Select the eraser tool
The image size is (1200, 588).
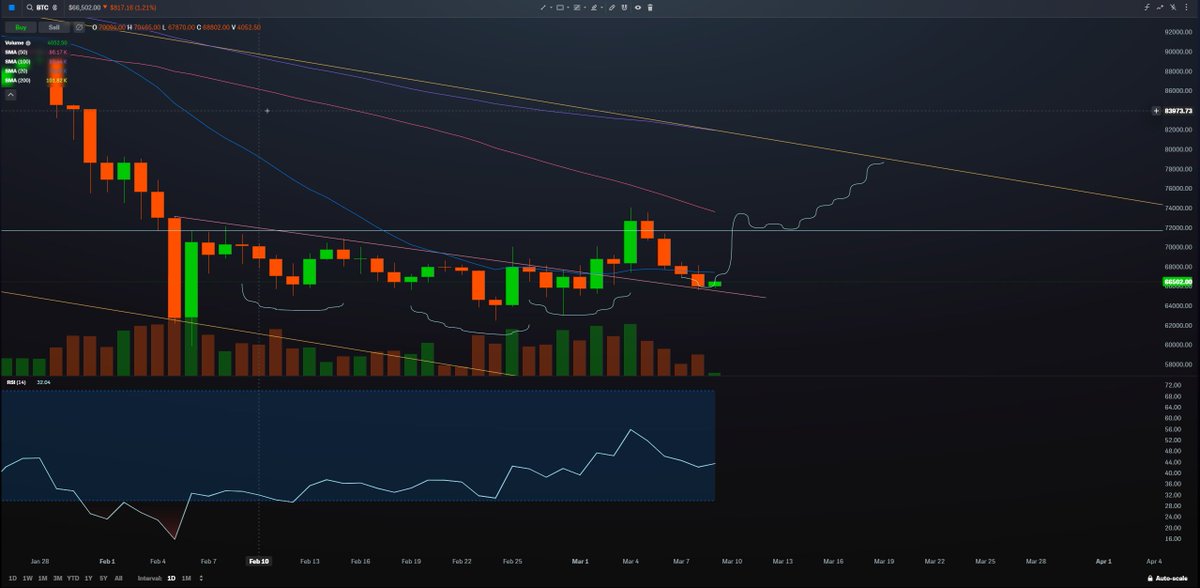[x=612, y=8]
